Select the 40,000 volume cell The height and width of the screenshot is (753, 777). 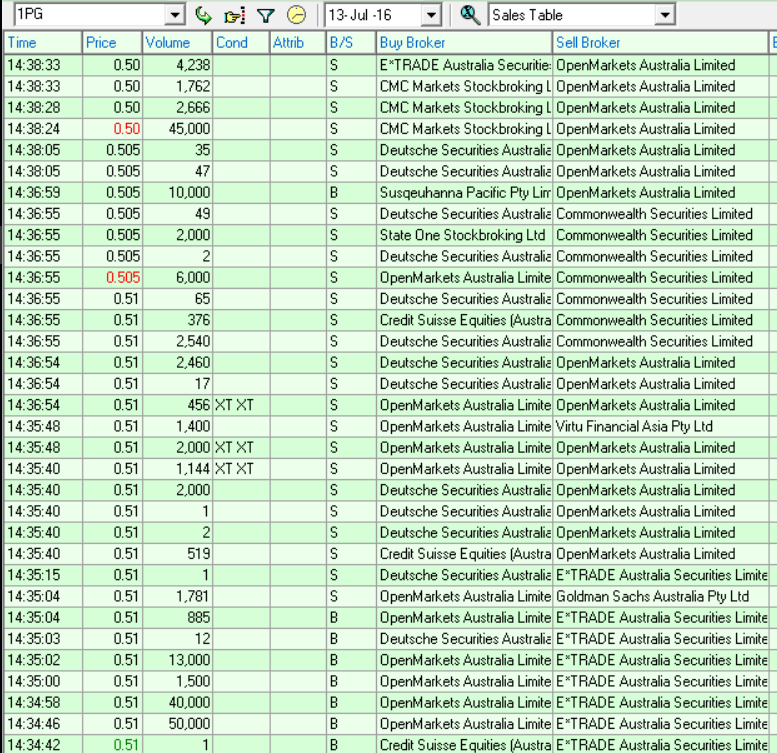click(x=177, y=702)
